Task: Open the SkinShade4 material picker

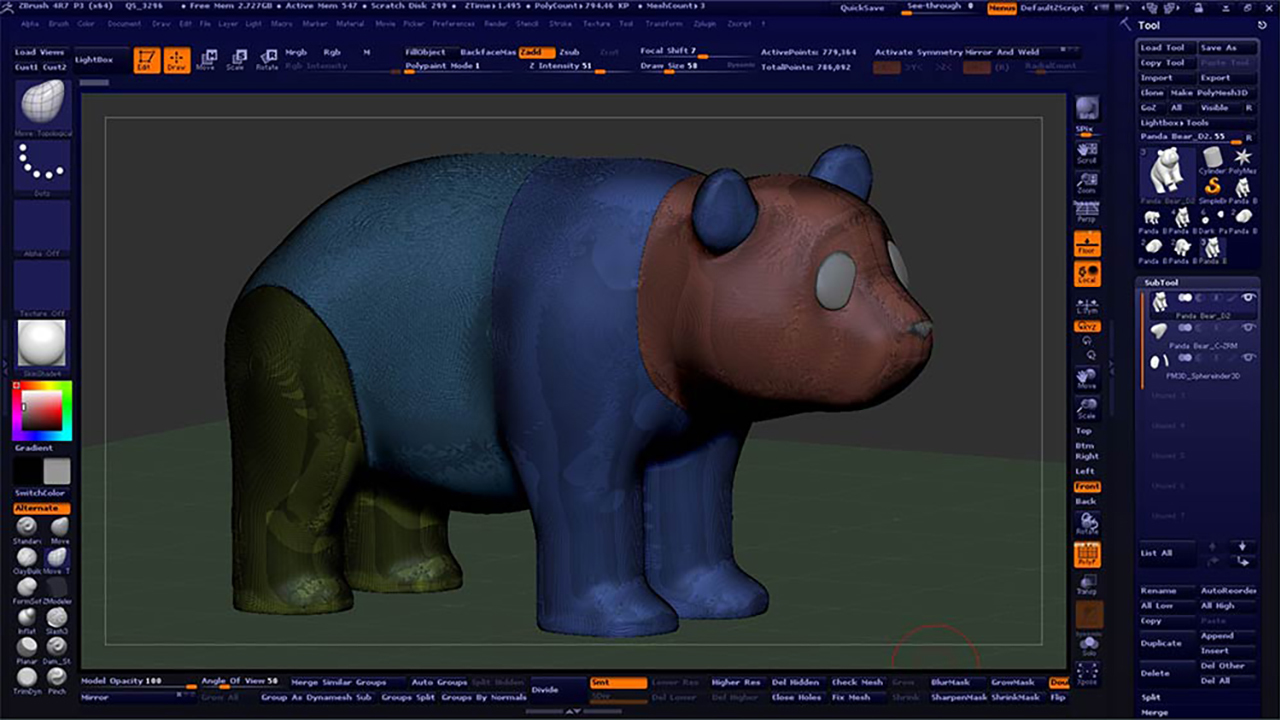Action: pyautogui.click(x=42, y=344)
